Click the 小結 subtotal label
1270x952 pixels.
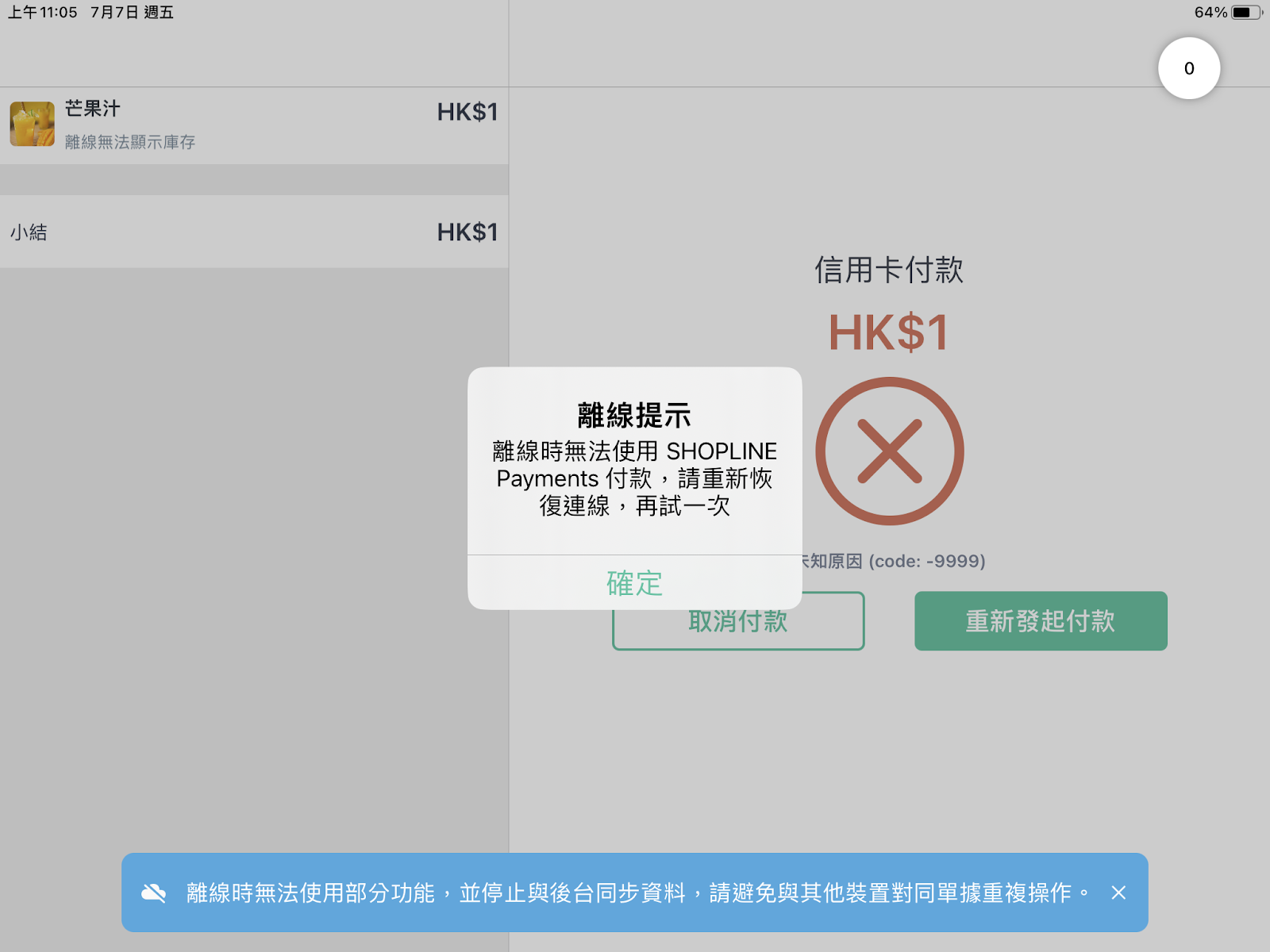coord(29,232)
